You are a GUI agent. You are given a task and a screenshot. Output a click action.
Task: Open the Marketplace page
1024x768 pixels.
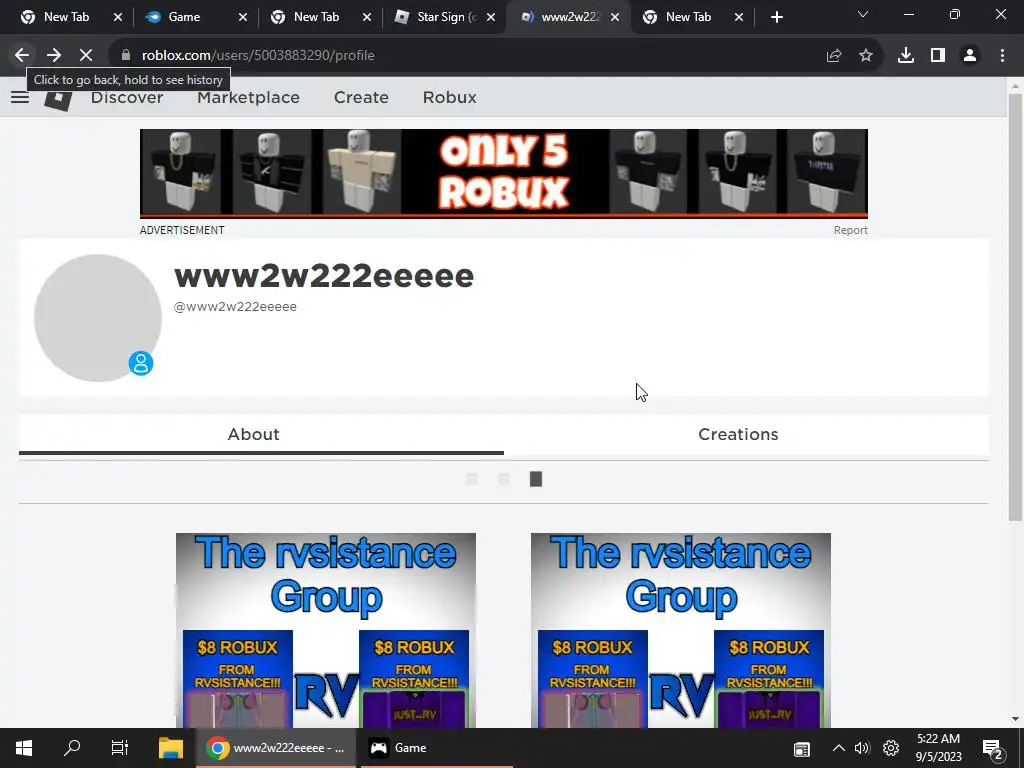click(x=248, y=97)
